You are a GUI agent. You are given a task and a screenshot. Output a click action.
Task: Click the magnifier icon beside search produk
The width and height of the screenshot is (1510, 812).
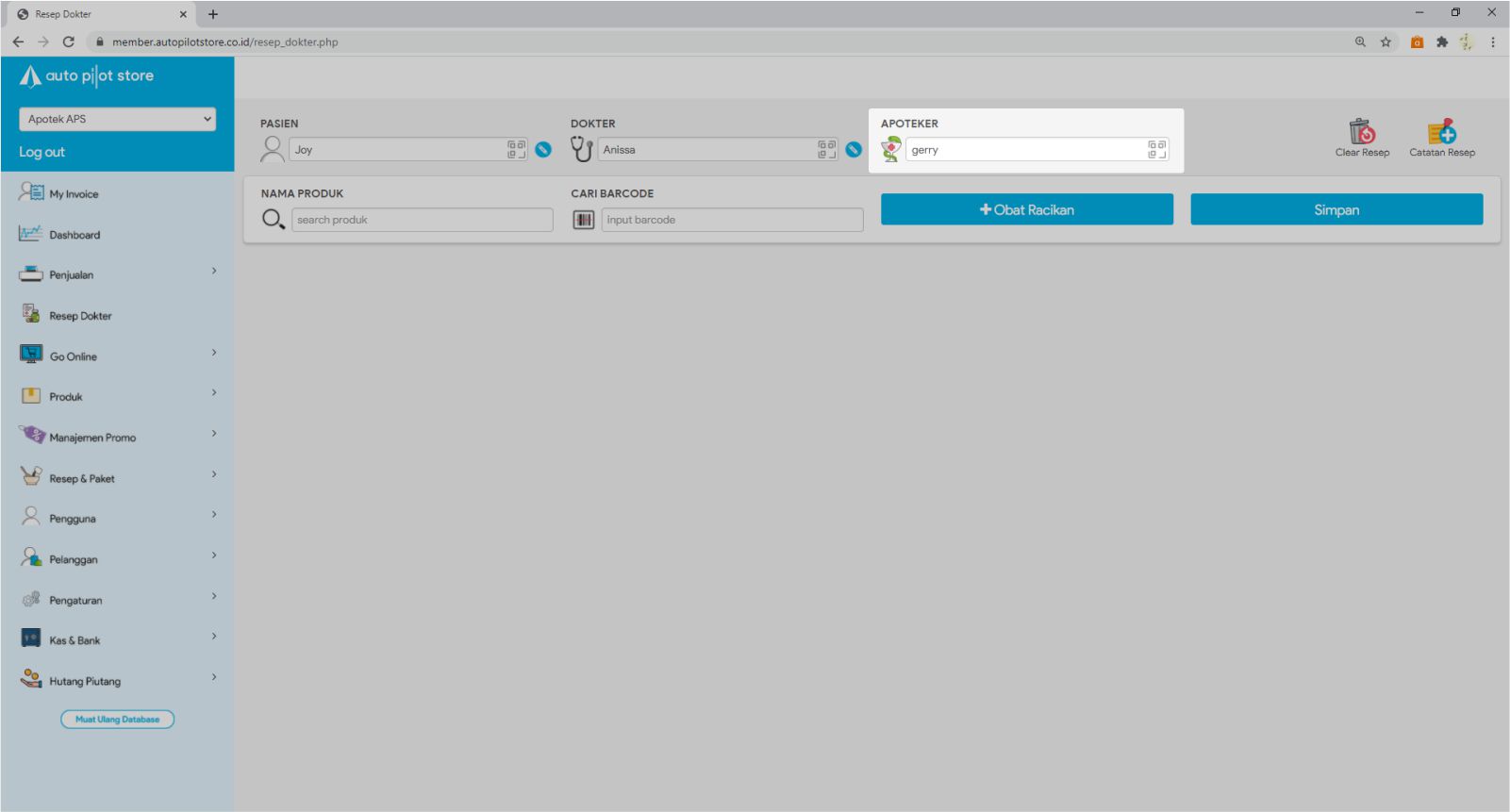[273, 220]
